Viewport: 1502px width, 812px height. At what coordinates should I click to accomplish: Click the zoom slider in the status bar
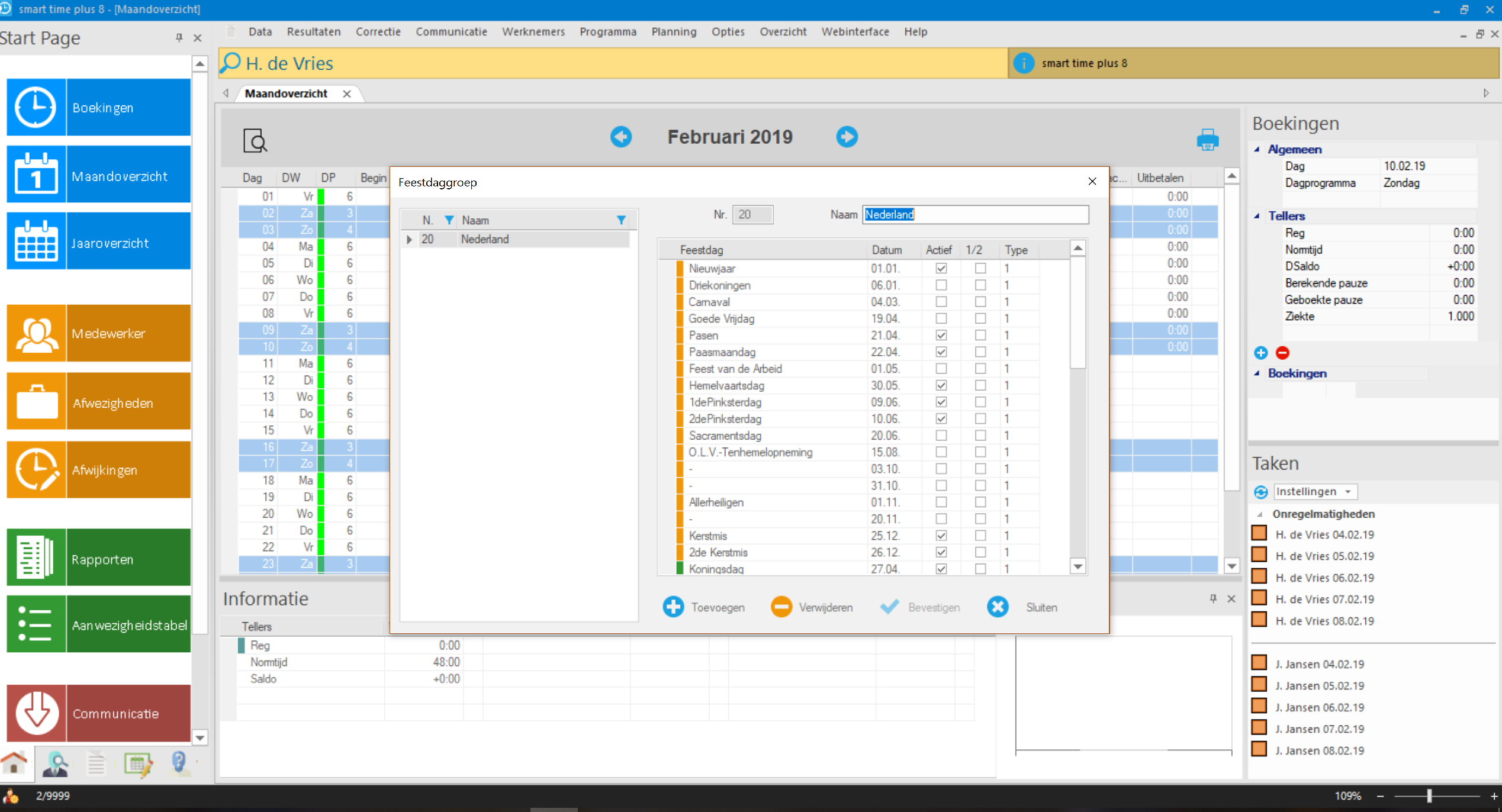coord(1429,796)
